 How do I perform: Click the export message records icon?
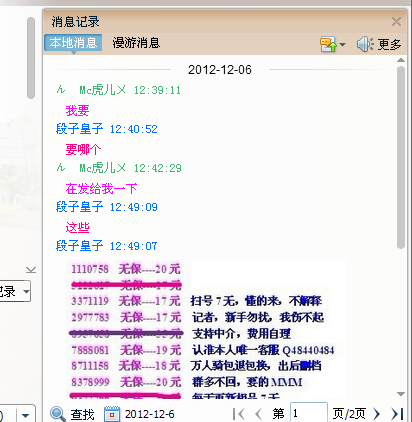click(x=328, y=44)
